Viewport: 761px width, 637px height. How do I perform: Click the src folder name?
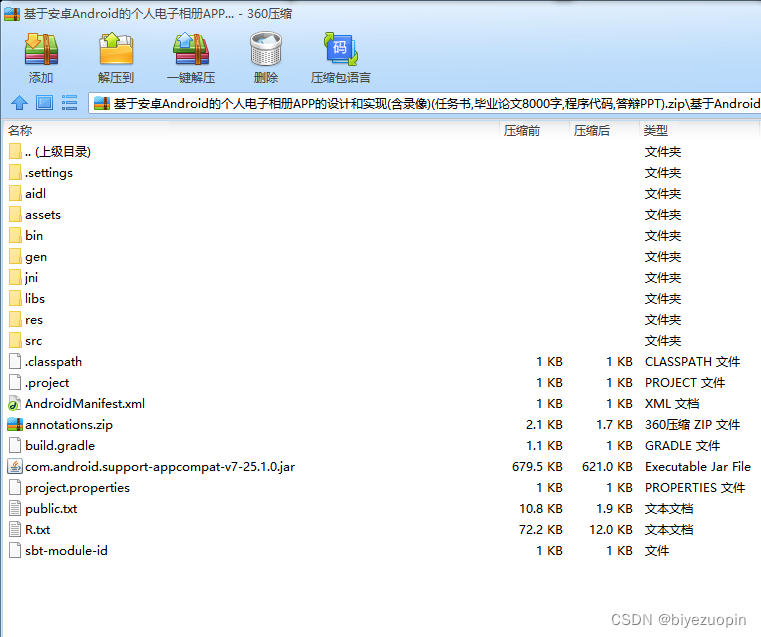(x=33, y=341)
